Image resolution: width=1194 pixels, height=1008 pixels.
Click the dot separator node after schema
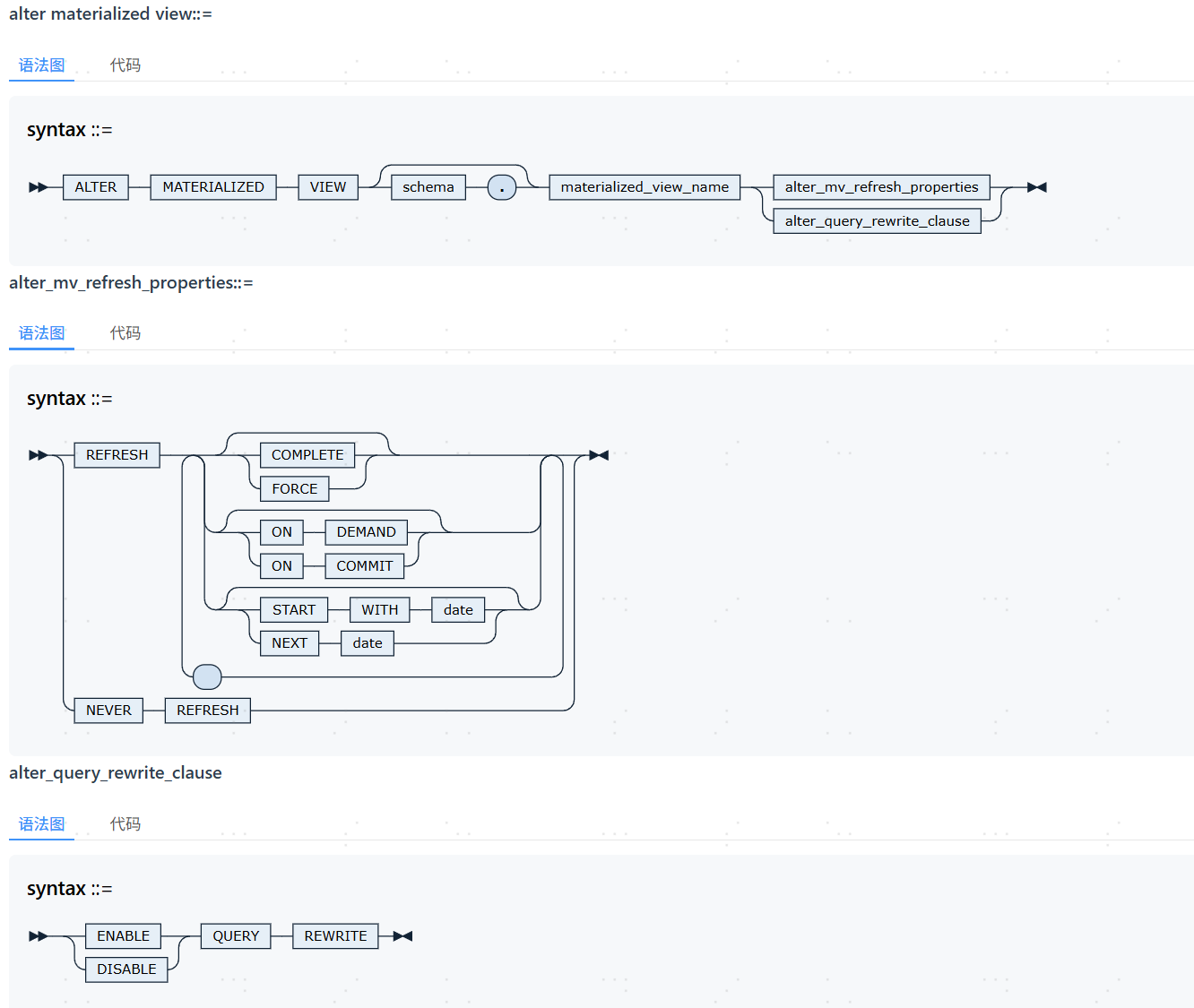click(502, 187)
